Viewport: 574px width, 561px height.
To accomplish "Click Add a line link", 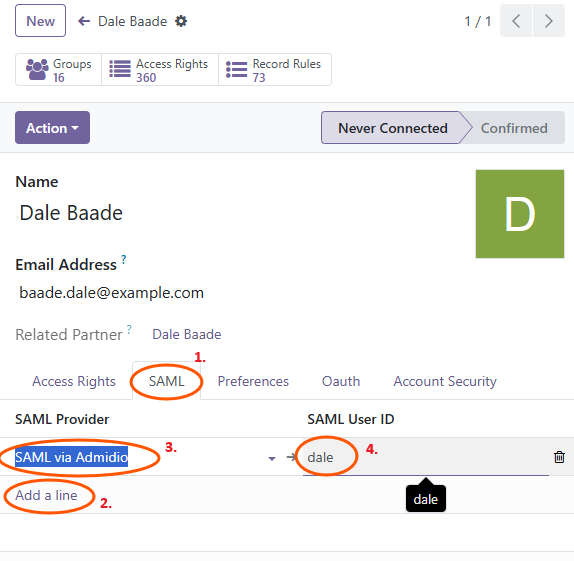I will click(x=46, y=495).
